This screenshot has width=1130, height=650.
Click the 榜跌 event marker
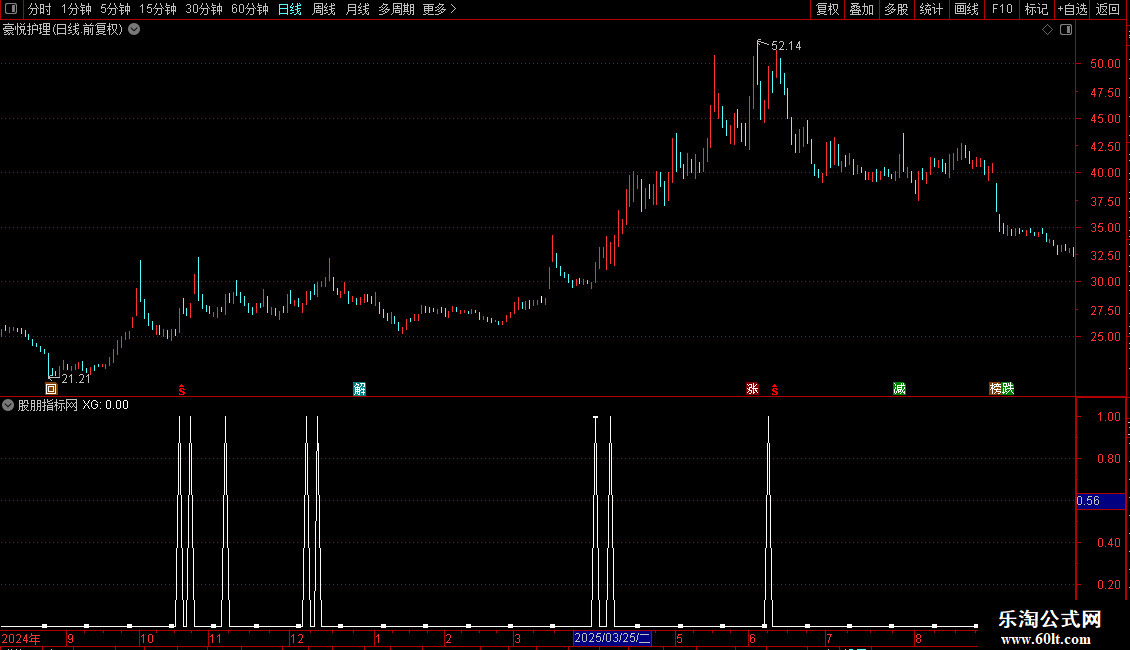tap(1002, 389)
